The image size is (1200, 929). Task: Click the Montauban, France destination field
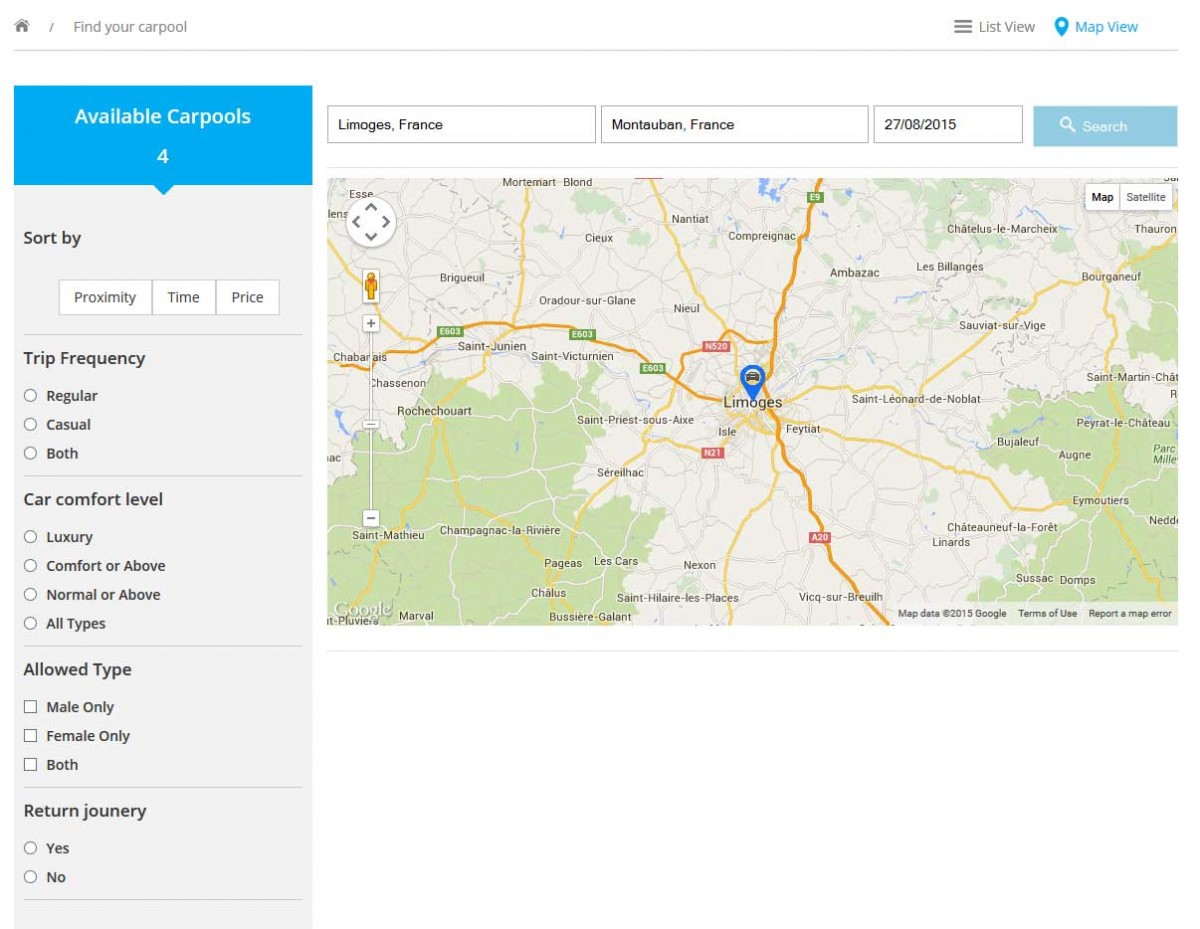(734, 125)
